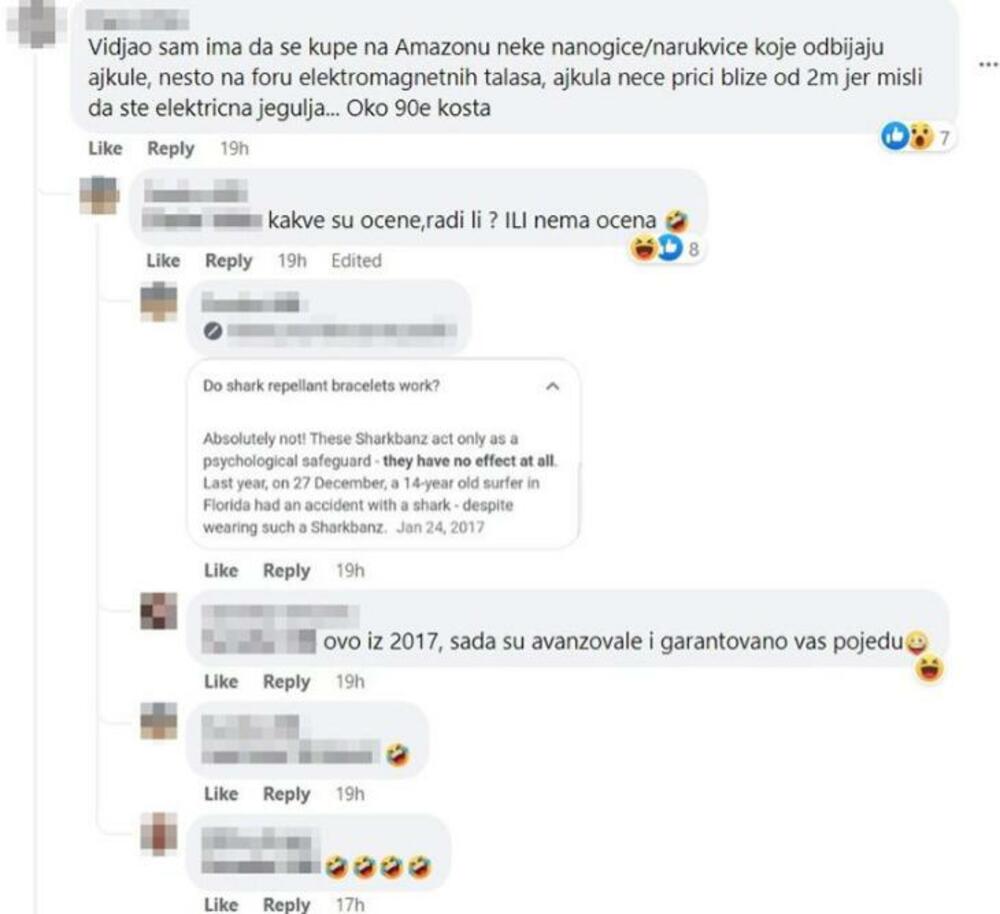This screenshot has width=1000, height=914.
Task: Click 'Do shark repellant bracelets work?' question text
Action: [321, 386]
